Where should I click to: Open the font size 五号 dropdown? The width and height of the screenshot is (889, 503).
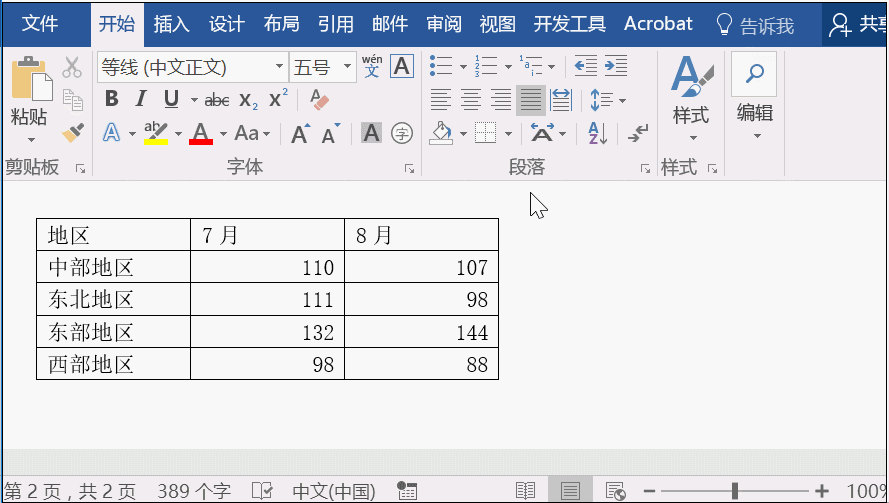(348, 67)
